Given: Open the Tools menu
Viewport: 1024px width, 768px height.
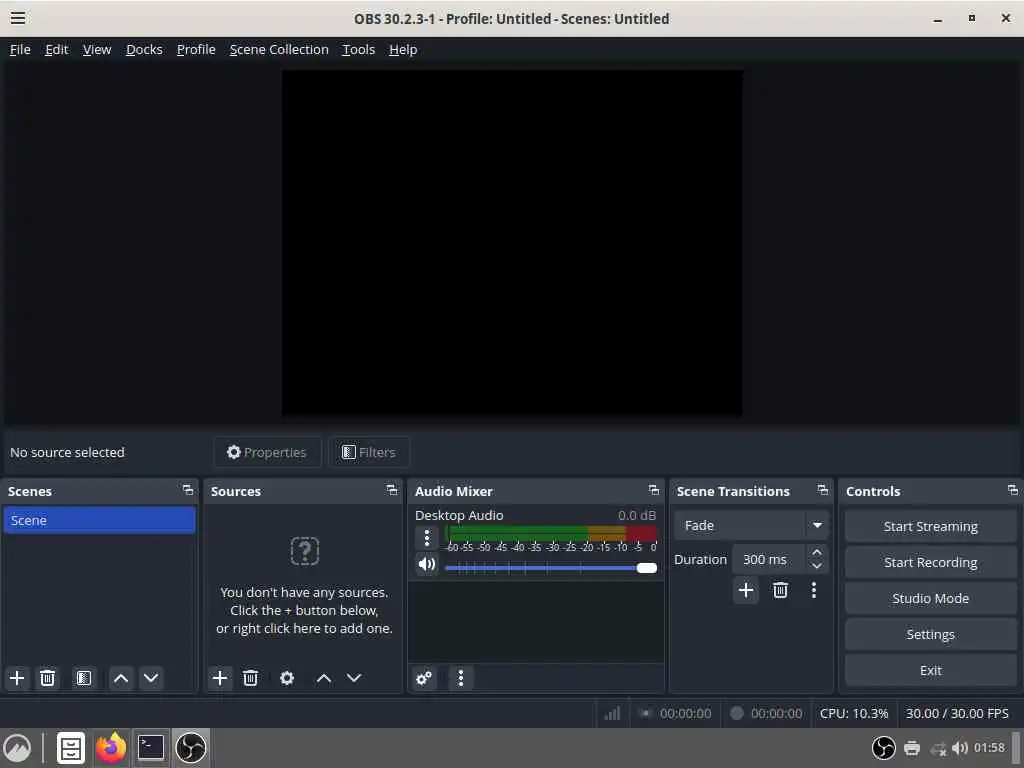Looking at the screenshot, I should click(x=359, y=50).
